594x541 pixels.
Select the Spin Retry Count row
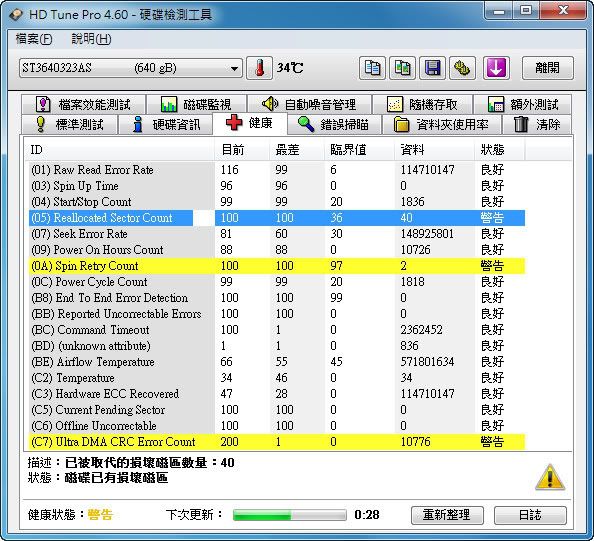pyautogui.click(x=277, y=266)
